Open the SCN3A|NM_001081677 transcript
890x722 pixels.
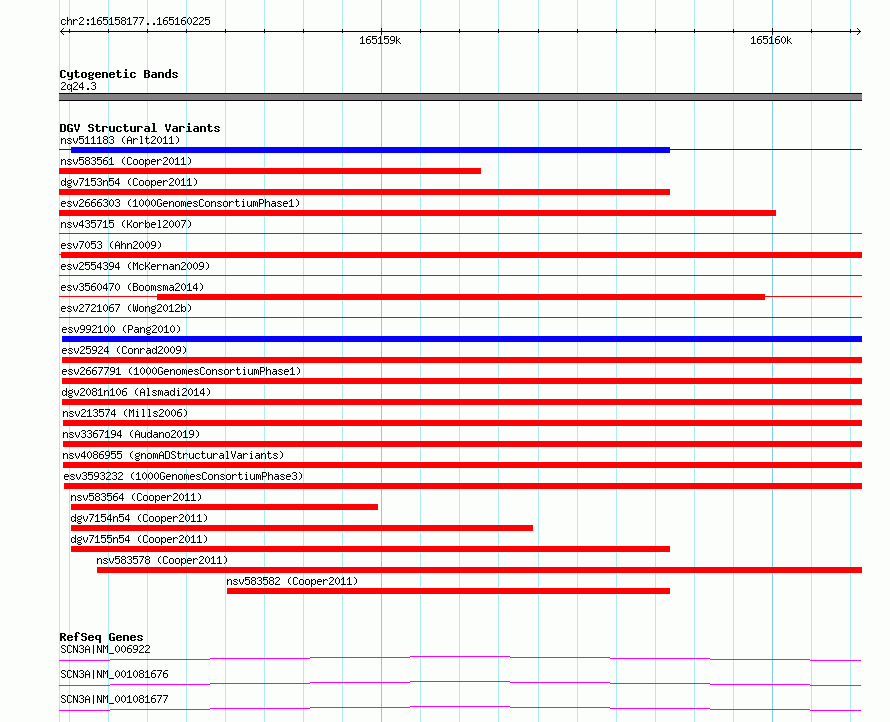(x=460, y=708)
